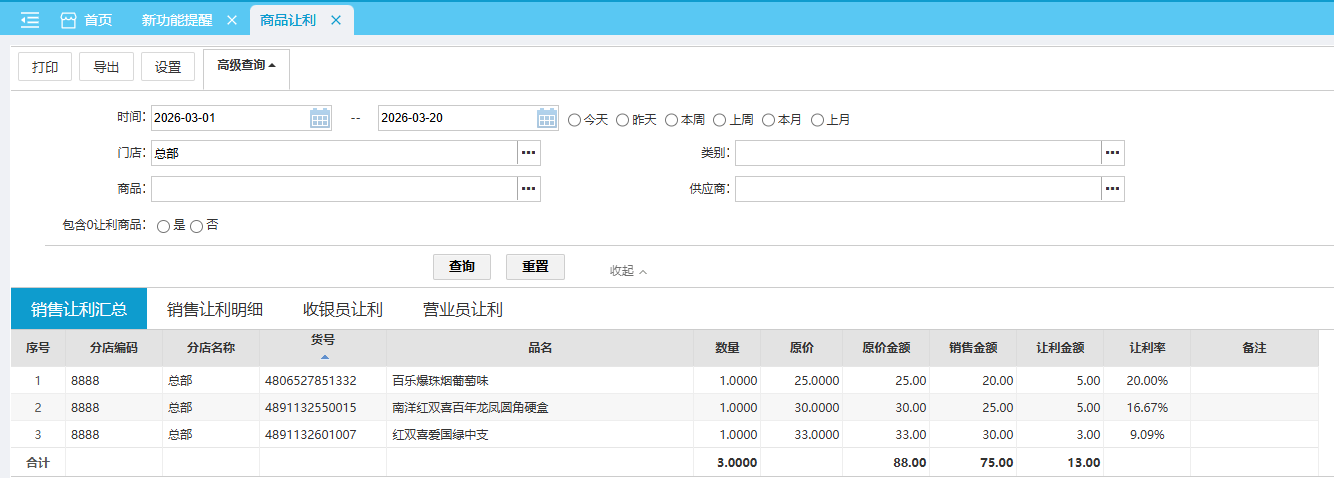This screenshot has height=478, width=1334.
Task: Open supplier selection ellipsis button
Action: [x=1113, y=189]
